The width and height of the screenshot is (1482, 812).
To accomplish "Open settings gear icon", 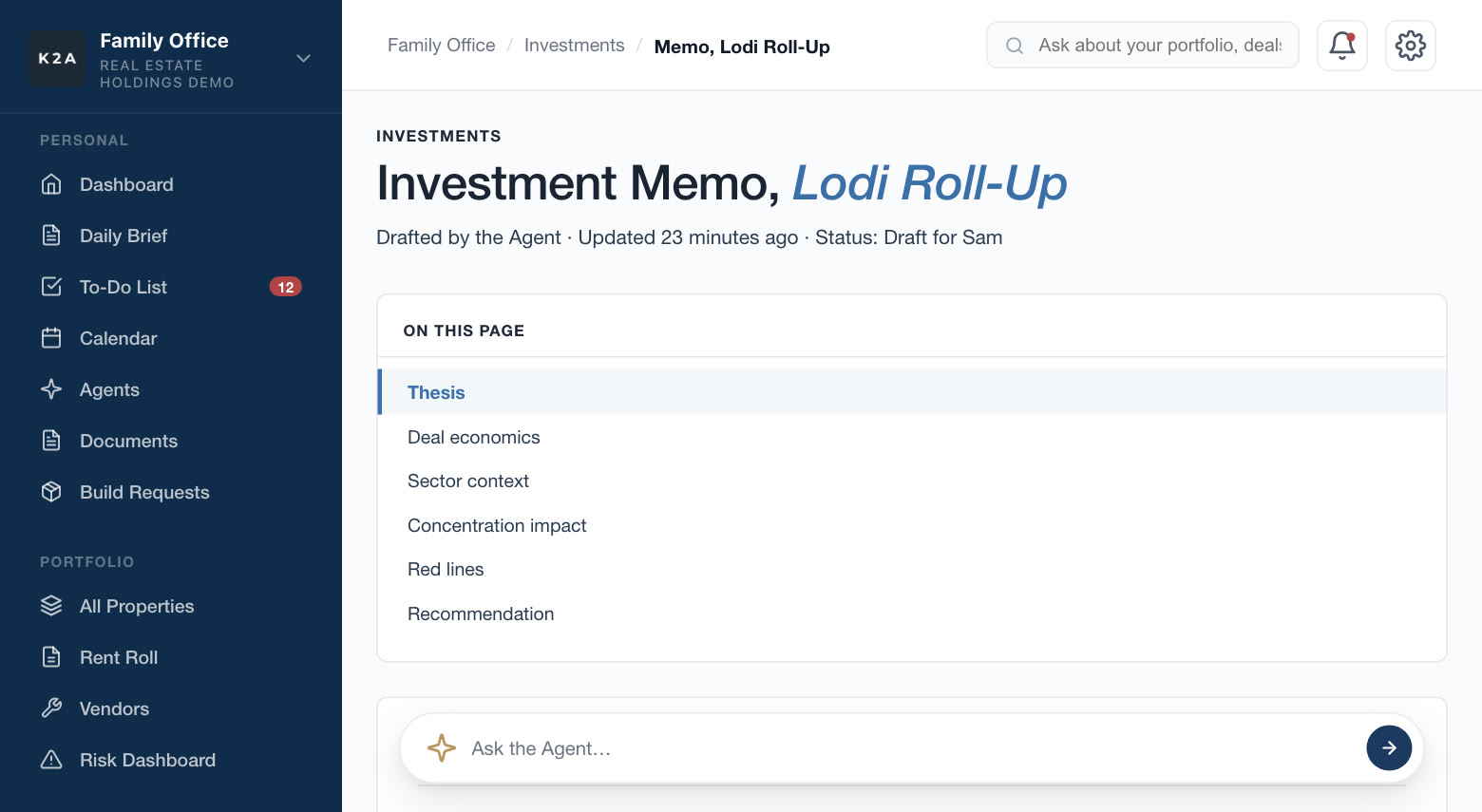I will (1411, 46).
